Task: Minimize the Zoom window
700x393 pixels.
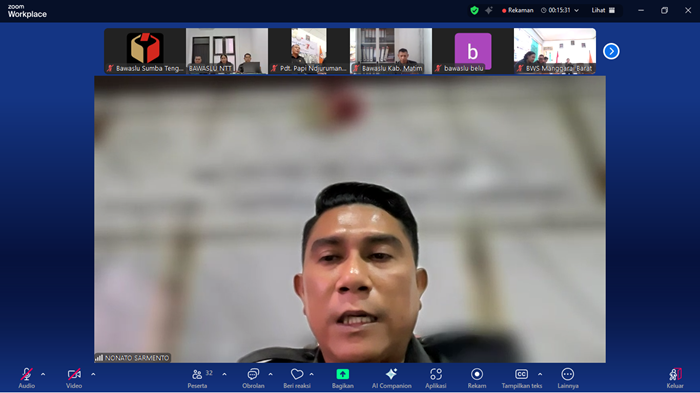Action: tap(641, 10)
